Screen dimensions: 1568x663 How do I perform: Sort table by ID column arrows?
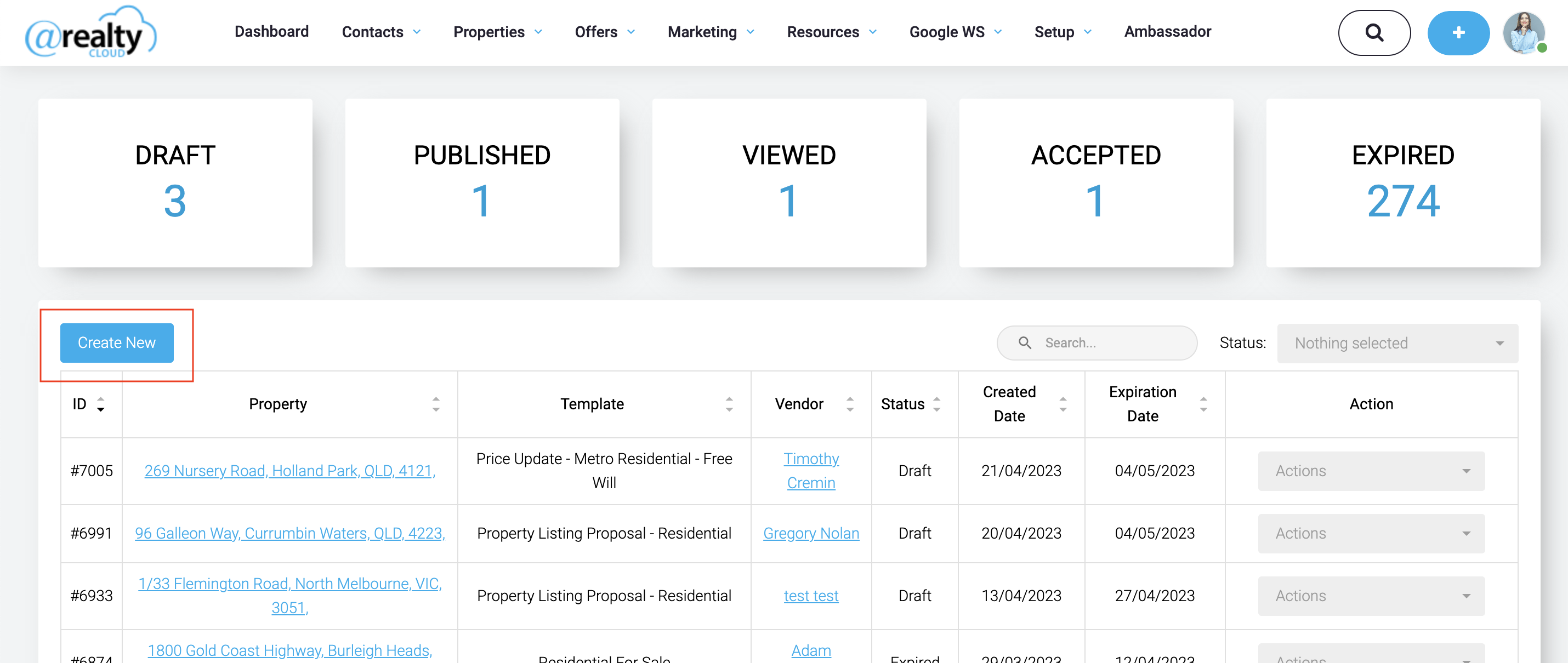100,404
